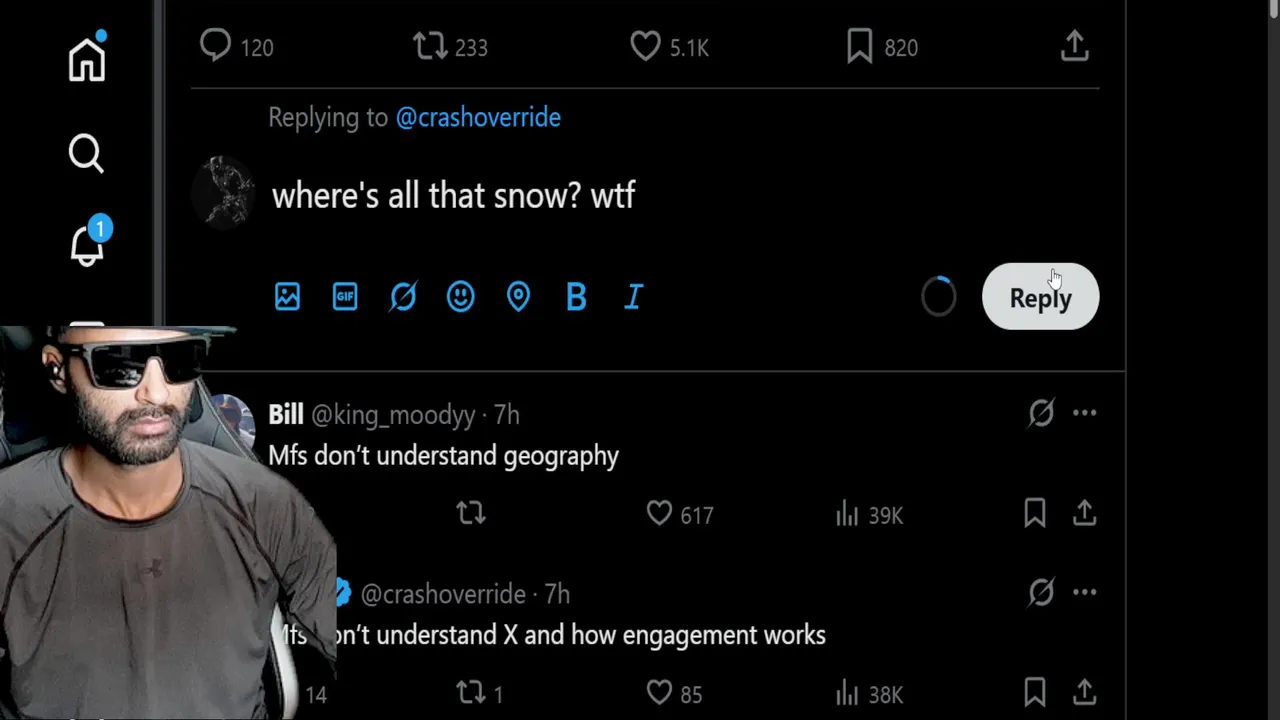Open more options on crashoverride's reply
The height and width of the screenshot is (720, 1280).
pos(1084,592)
